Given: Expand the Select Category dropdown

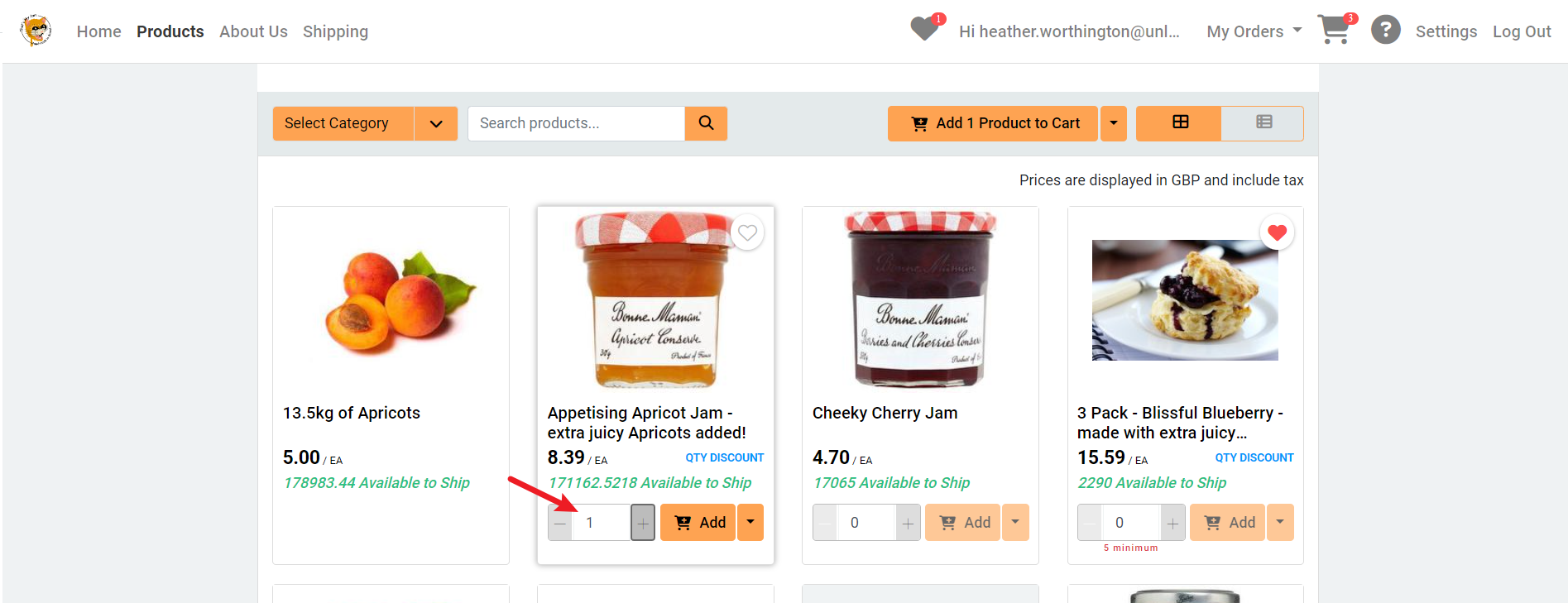Looking at the screenshot, I should tap(436, 123).
